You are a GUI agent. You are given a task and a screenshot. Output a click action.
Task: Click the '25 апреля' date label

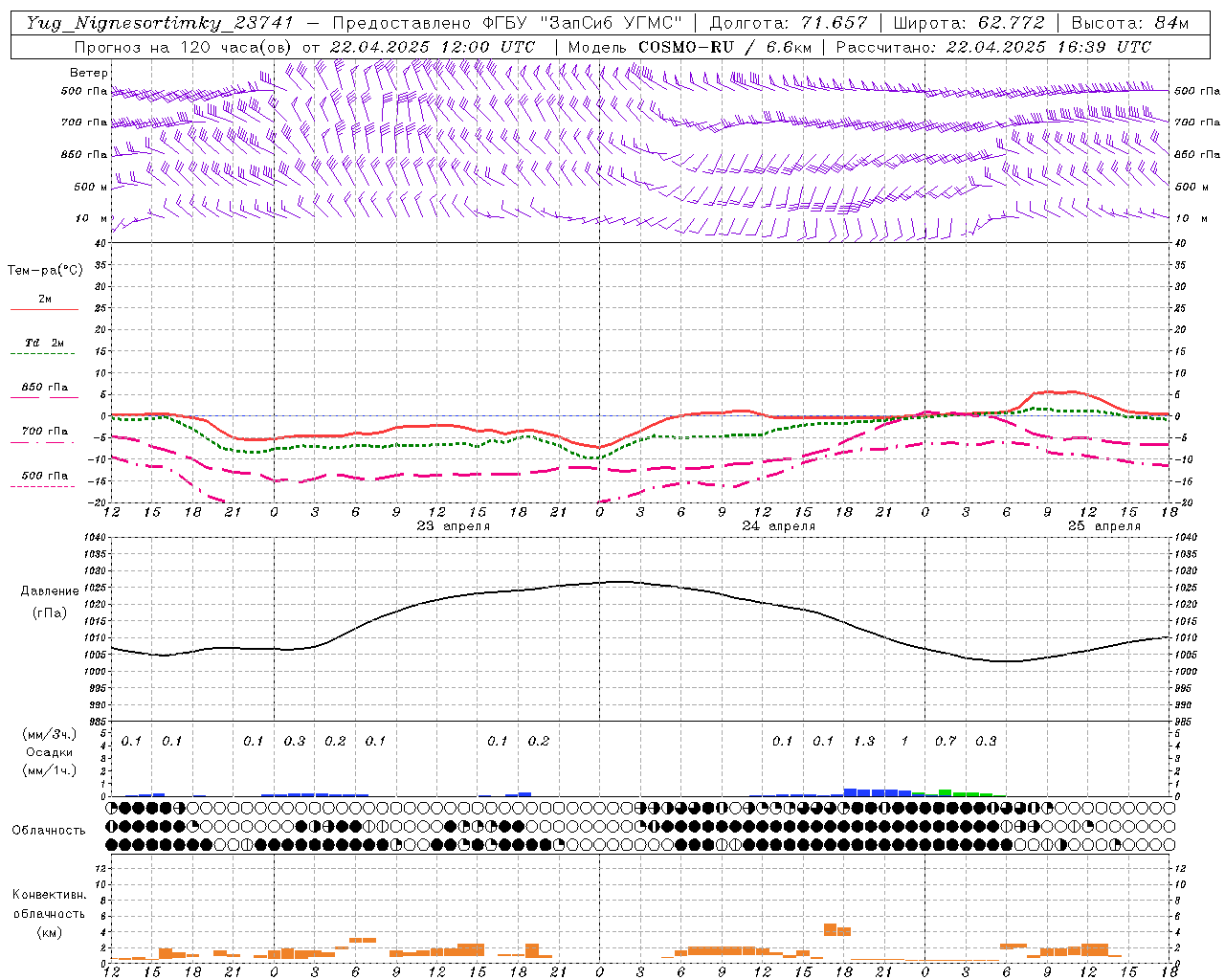[x=1104, y=526]
